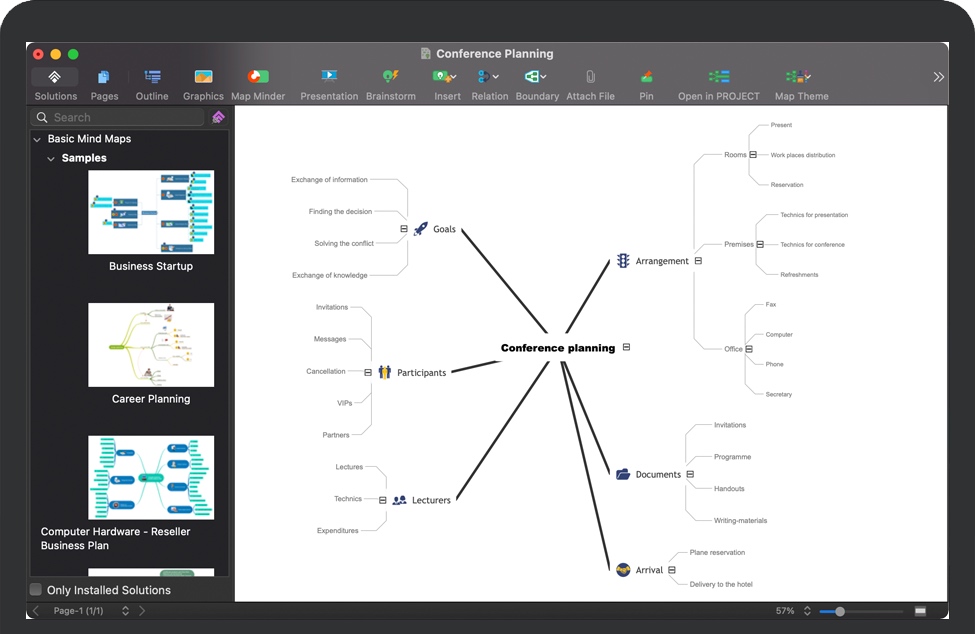Collapse the Lecturers branch toggle

tap(382, 500)
